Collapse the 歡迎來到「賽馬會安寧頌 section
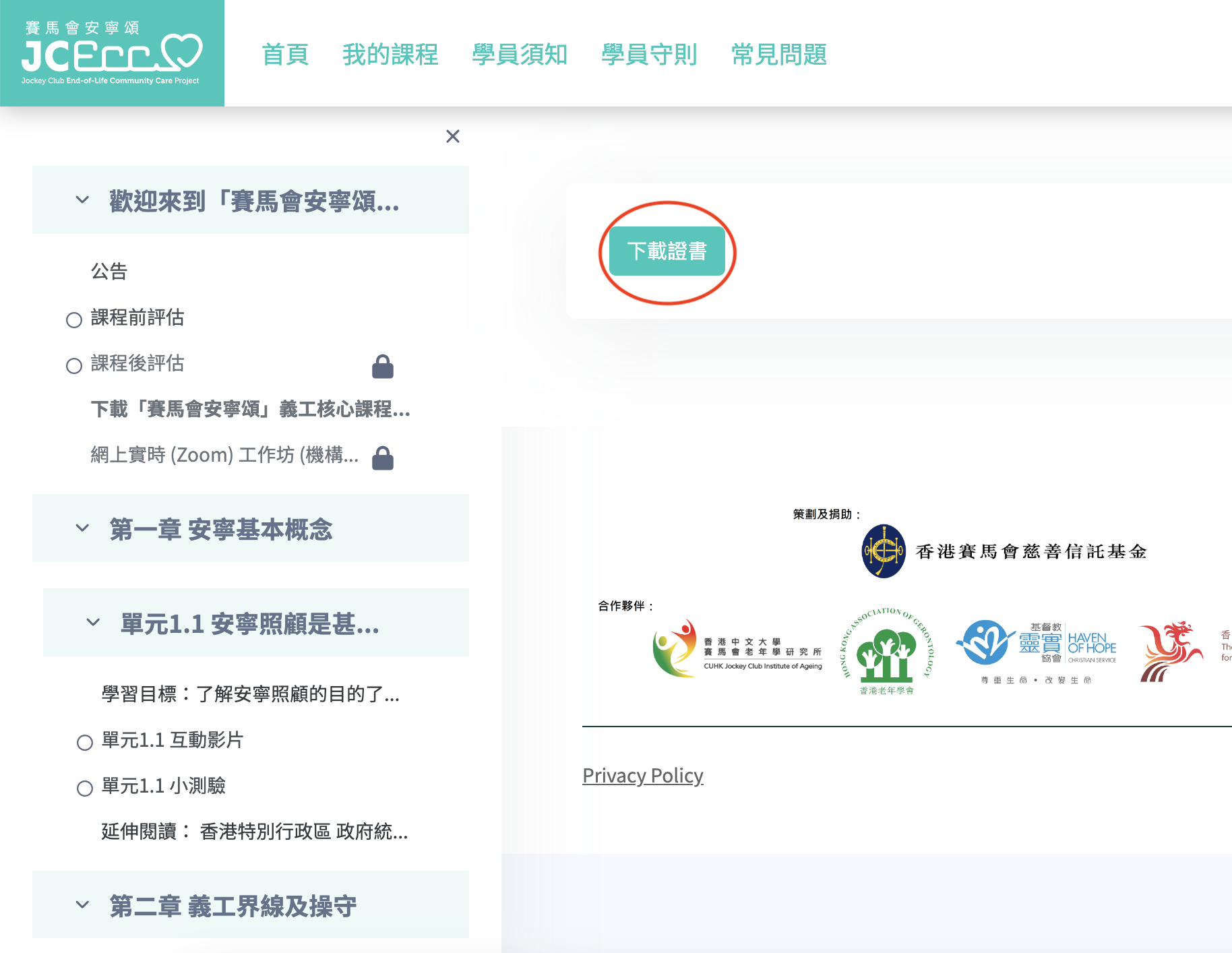 click(82, 200)
